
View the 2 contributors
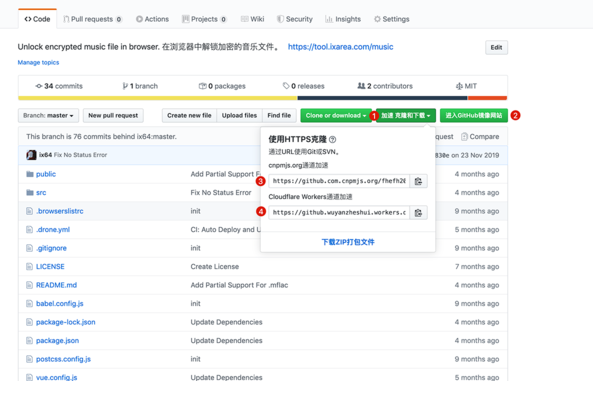[385, 86]
